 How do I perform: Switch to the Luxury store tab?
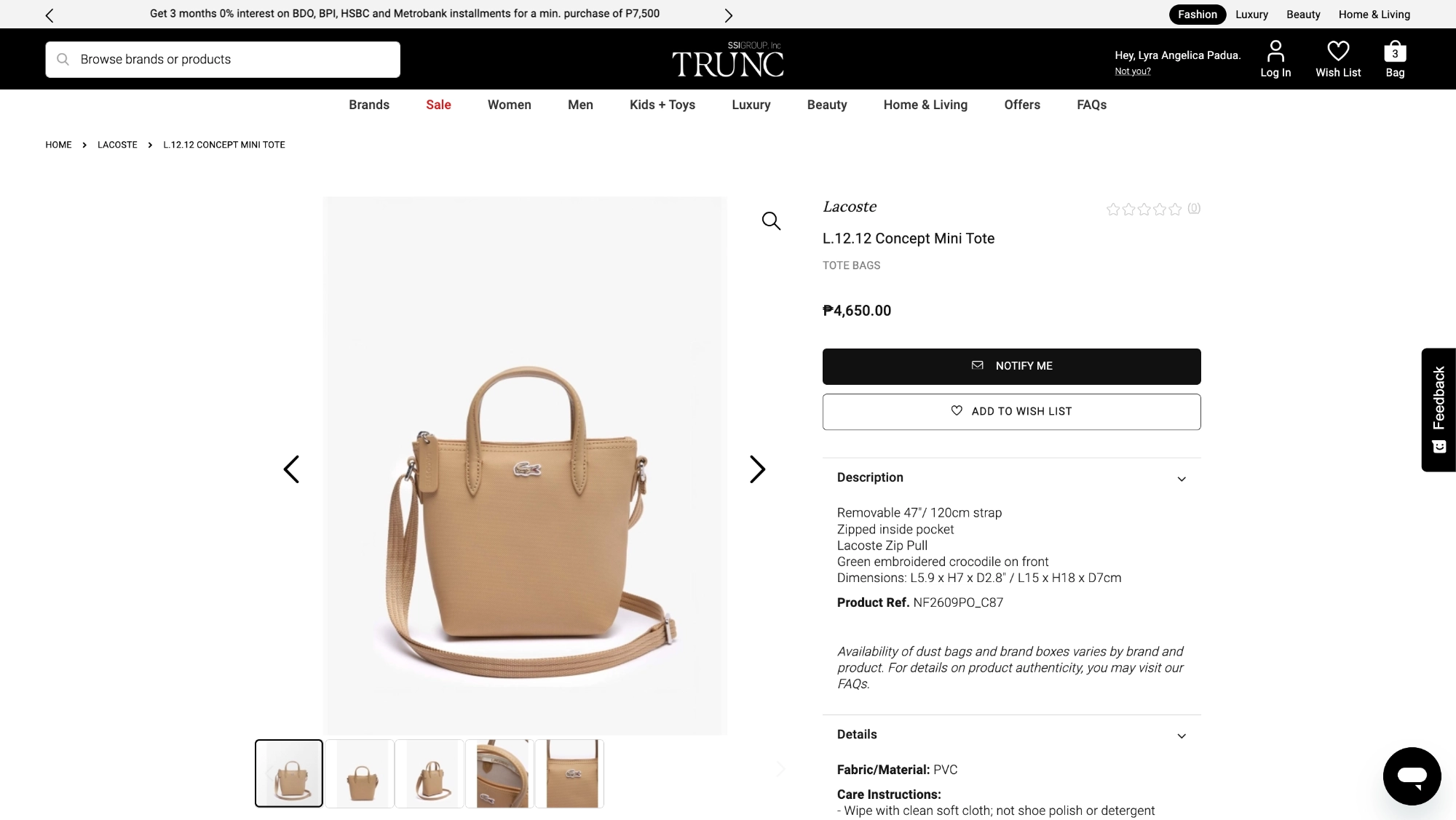1251,15
